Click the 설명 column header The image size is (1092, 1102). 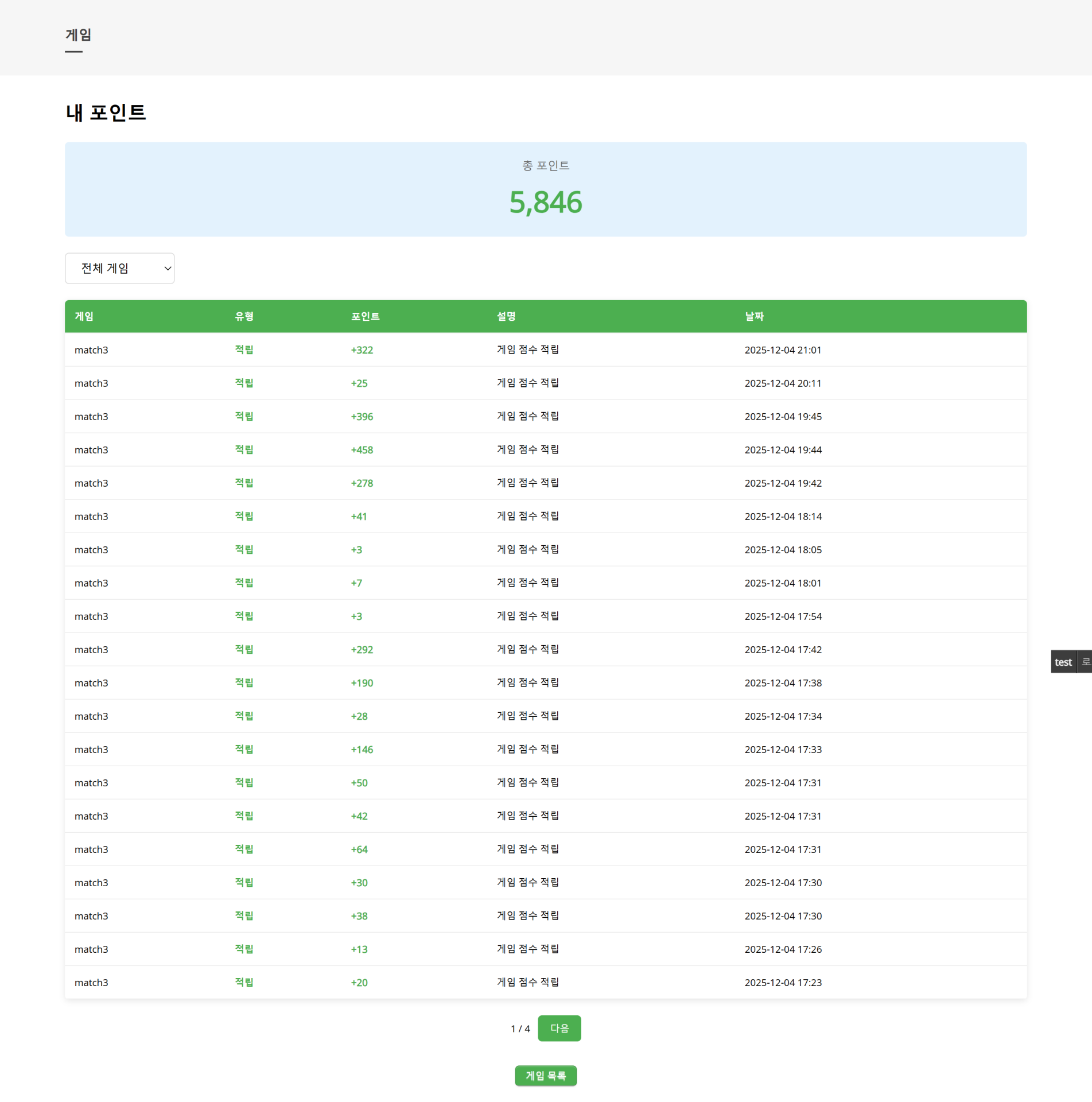(506, 316)
